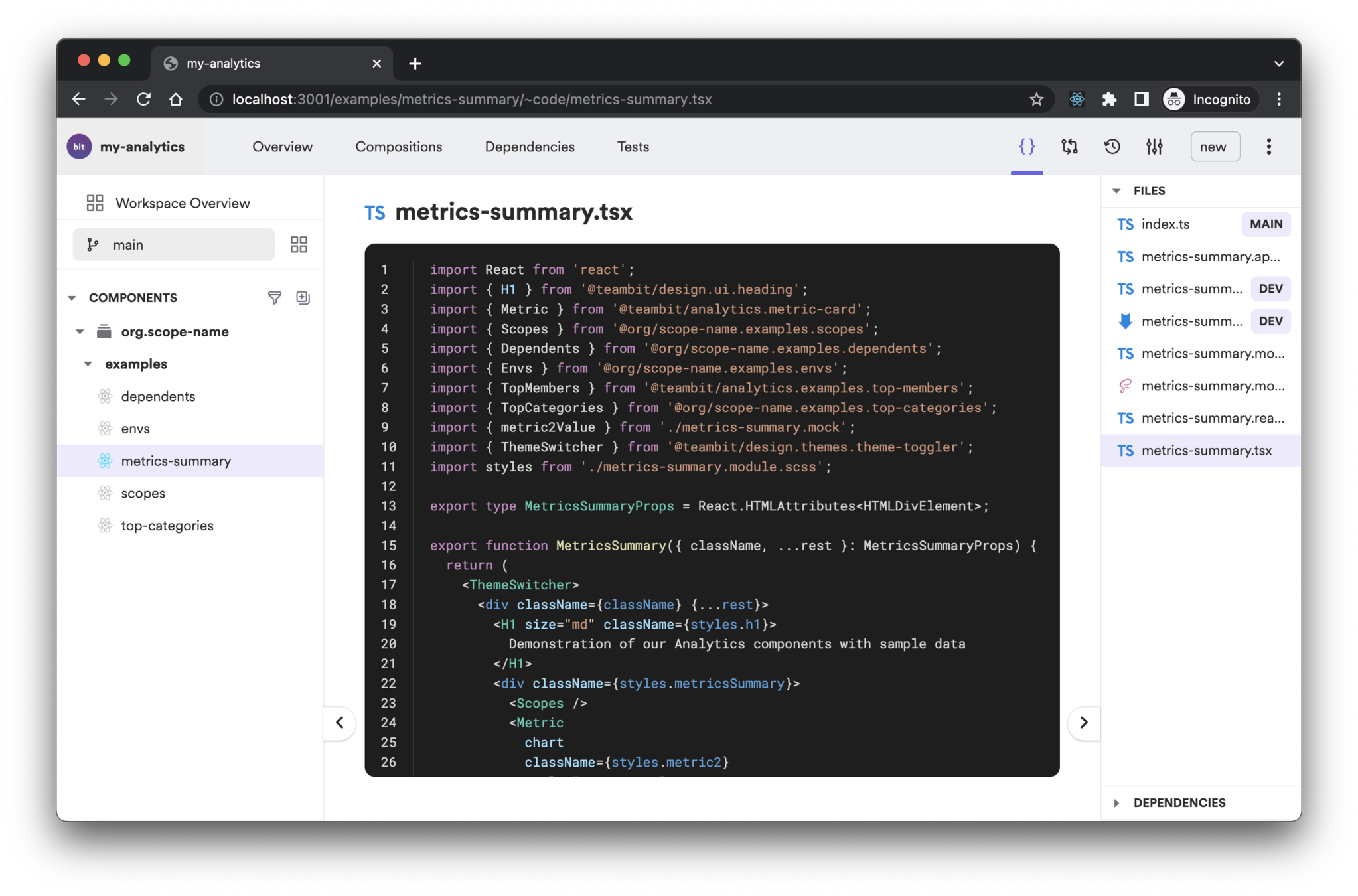Screen dimensions: 1358x896
Task: Click the configuration sliders icon
Action: tap(1154, 147)
